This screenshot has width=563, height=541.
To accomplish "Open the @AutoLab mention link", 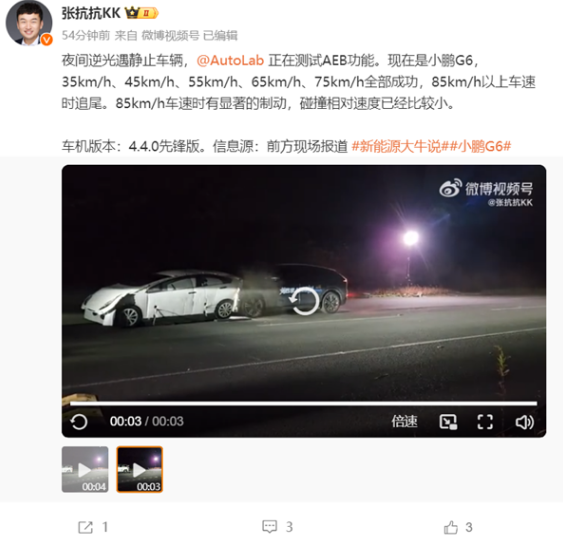I will coord(230,60).
